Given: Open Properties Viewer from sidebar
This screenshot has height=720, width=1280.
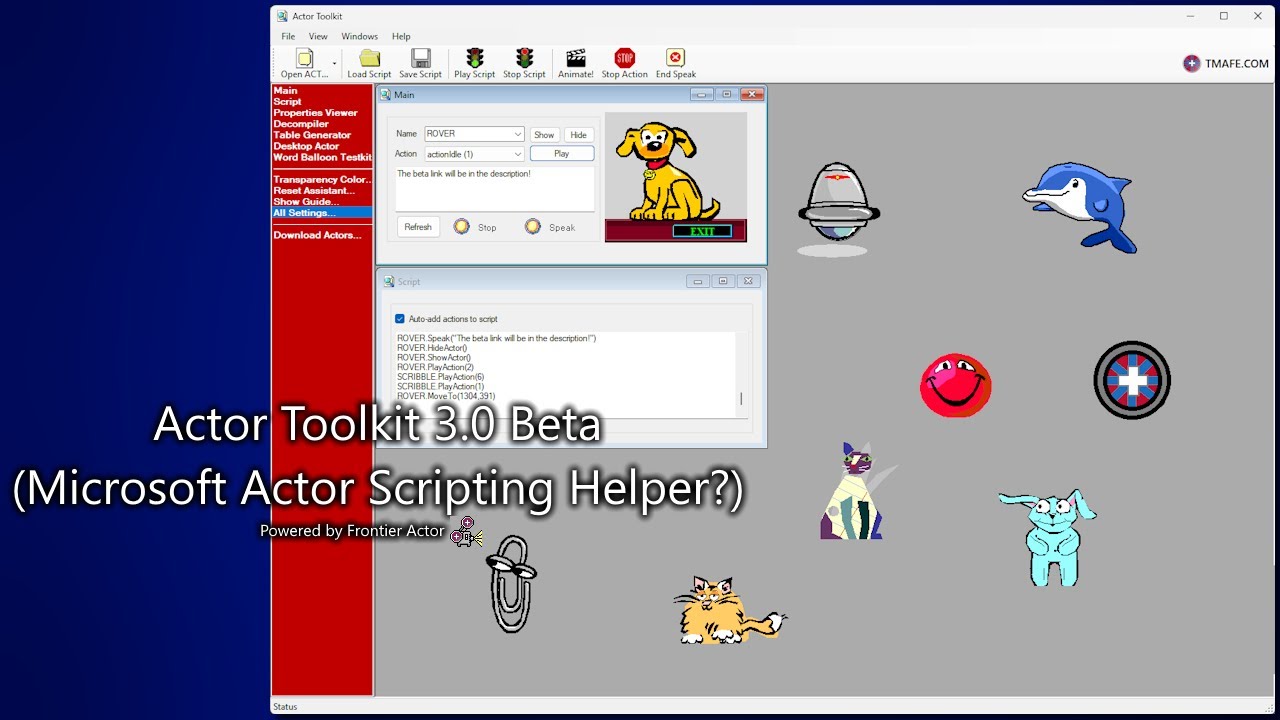Looking at the screenshot, I should point(315,113).
